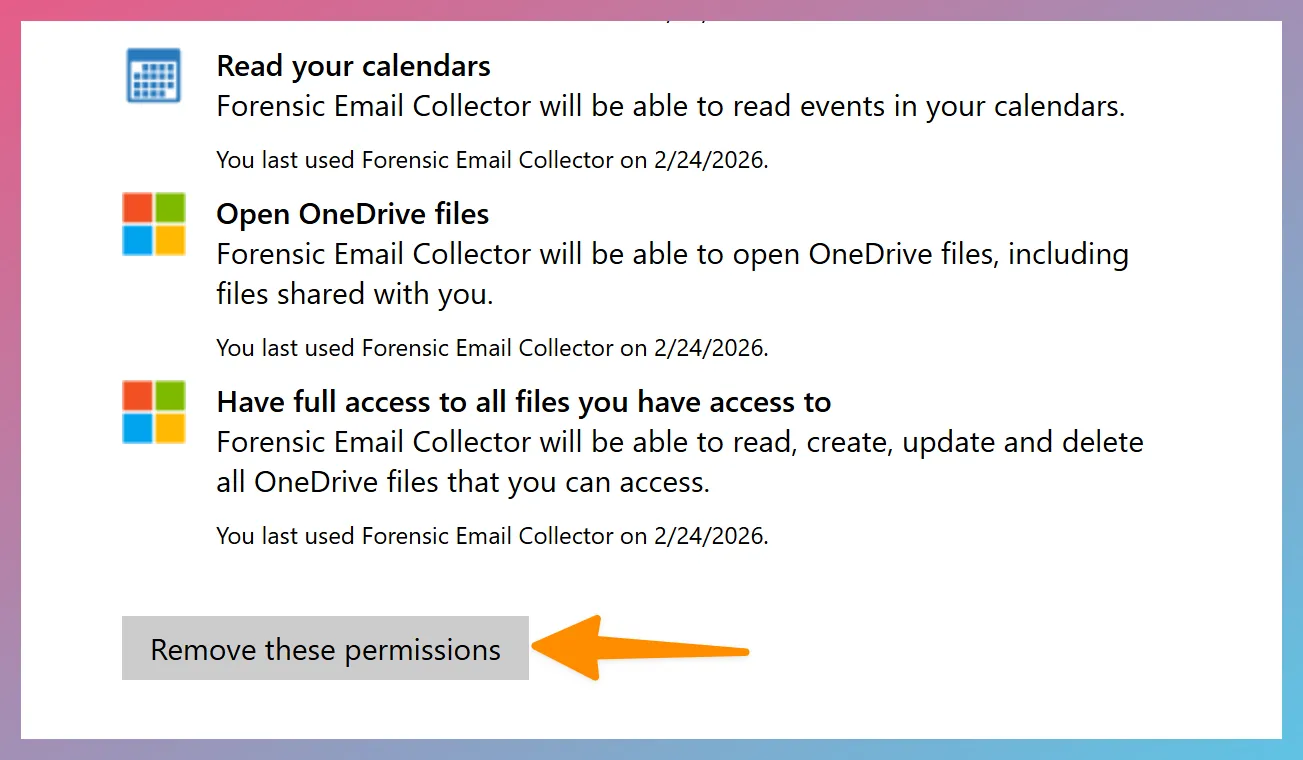Click OneDrive within the full access description
The height and width of the screenshot is (760, 1303).
pos(317,482)
